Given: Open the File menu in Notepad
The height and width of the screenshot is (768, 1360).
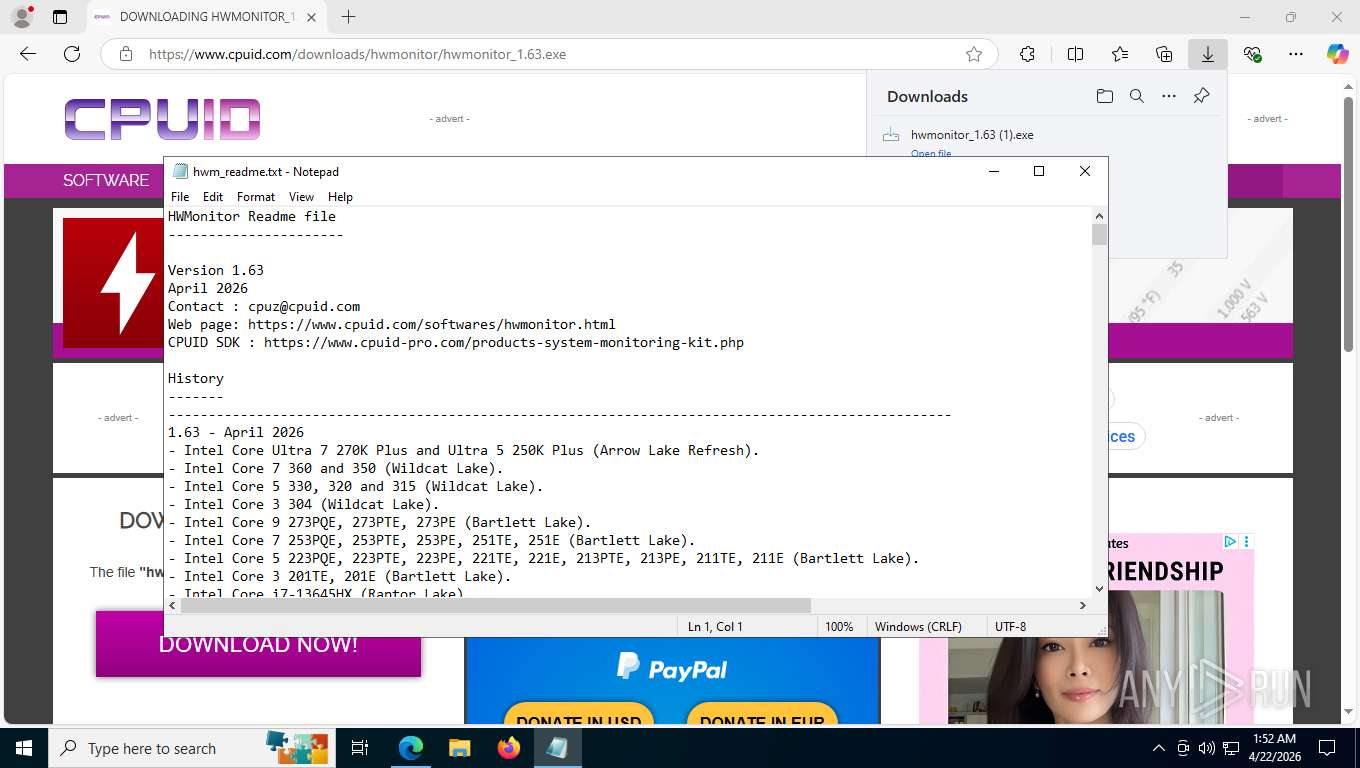Looking at the screenshot, I should click(180, 197).
